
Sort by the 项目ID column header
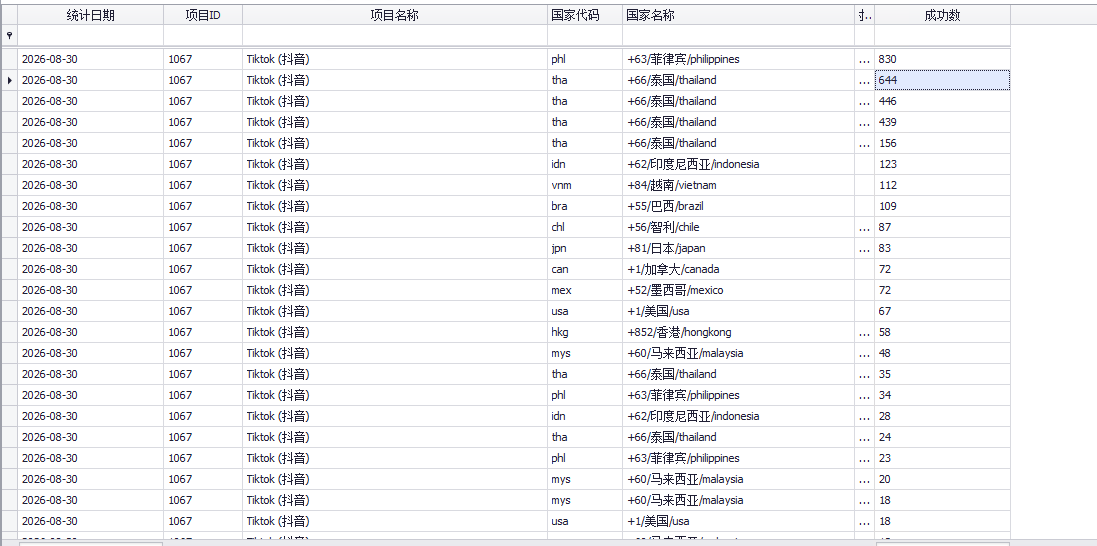204,15
